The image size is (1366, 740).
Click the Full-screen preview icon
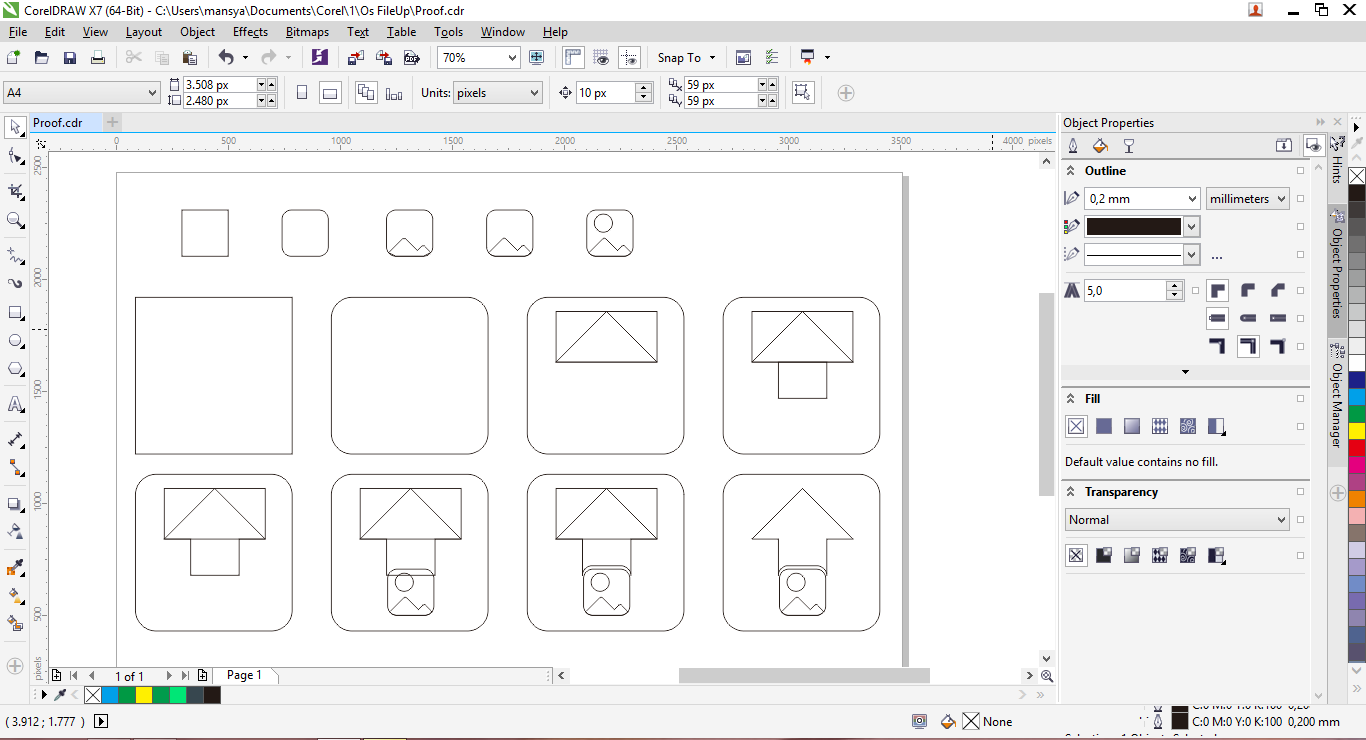coord(537,58)
